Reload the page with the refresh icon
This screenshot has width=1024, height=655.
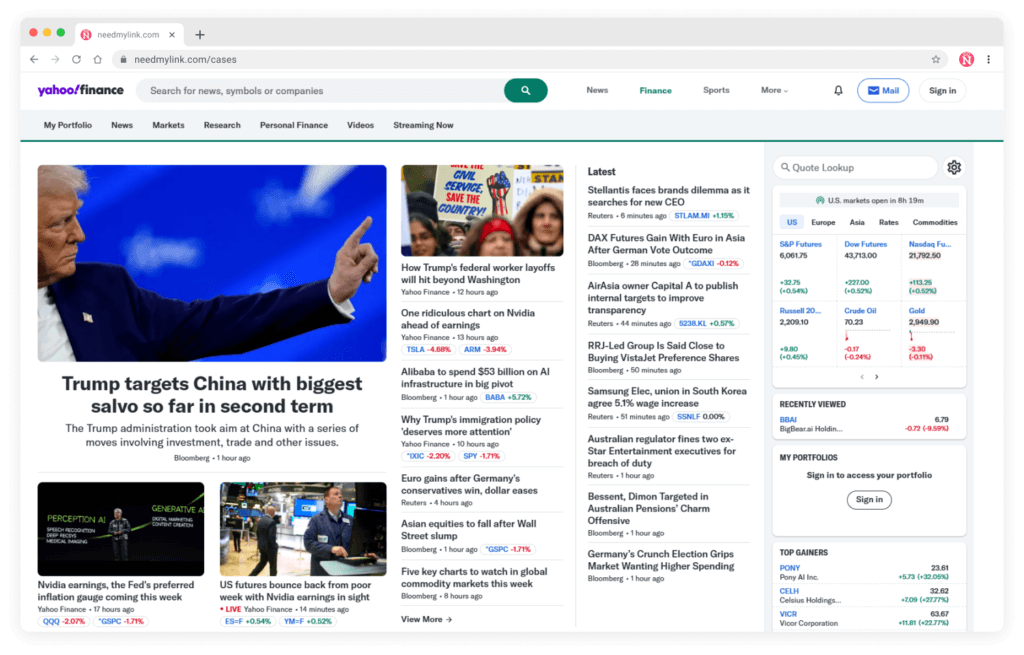(x=76, y=59)
